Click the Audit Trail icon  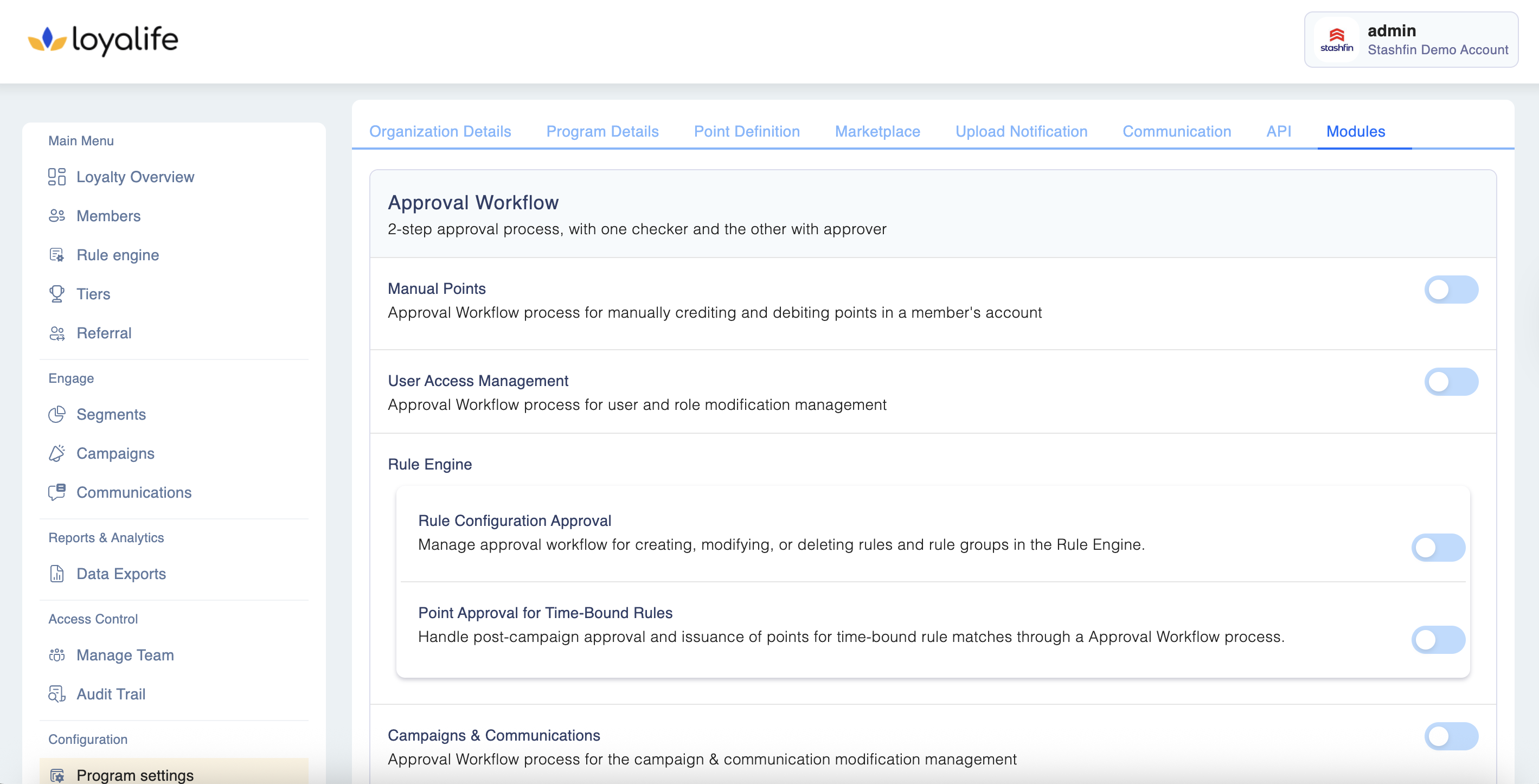pos(57,694)
